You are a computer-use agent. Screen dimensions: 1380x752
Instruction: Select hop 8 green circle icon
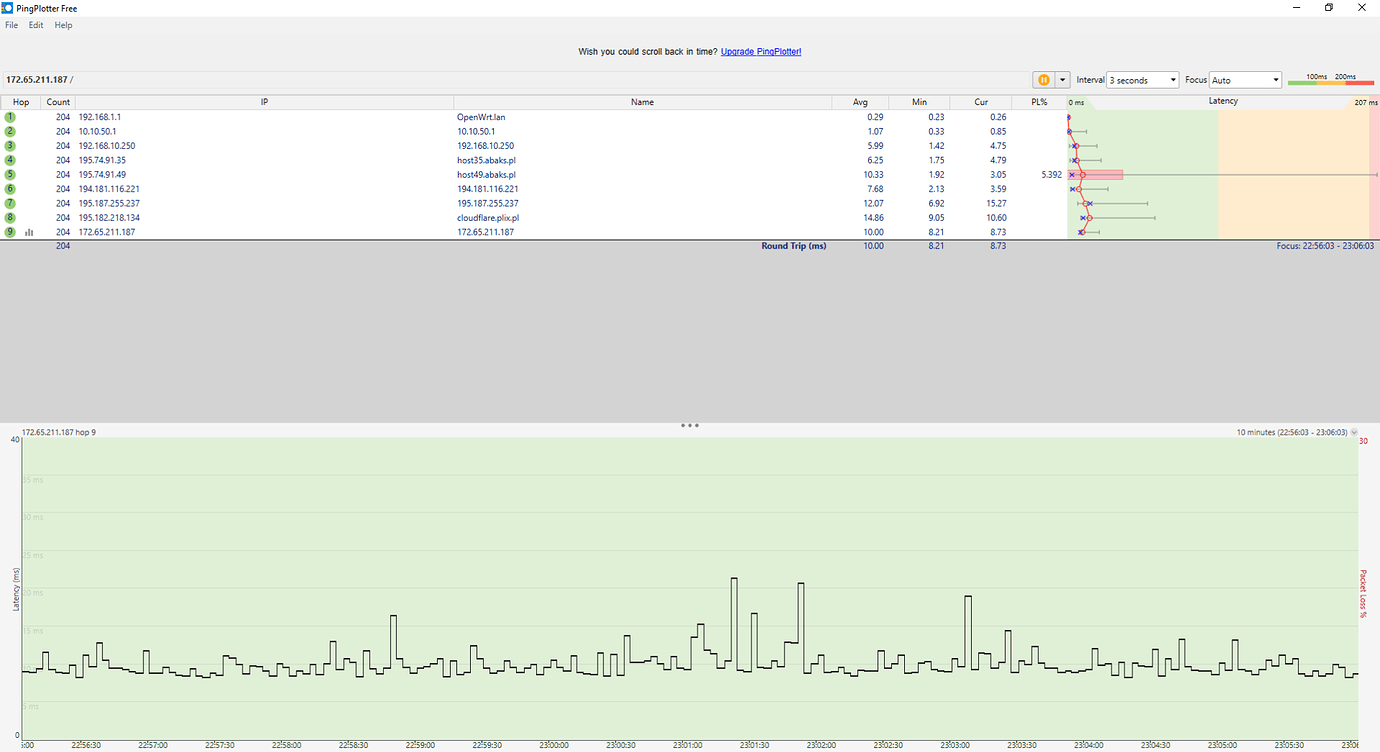coord(10,217)
